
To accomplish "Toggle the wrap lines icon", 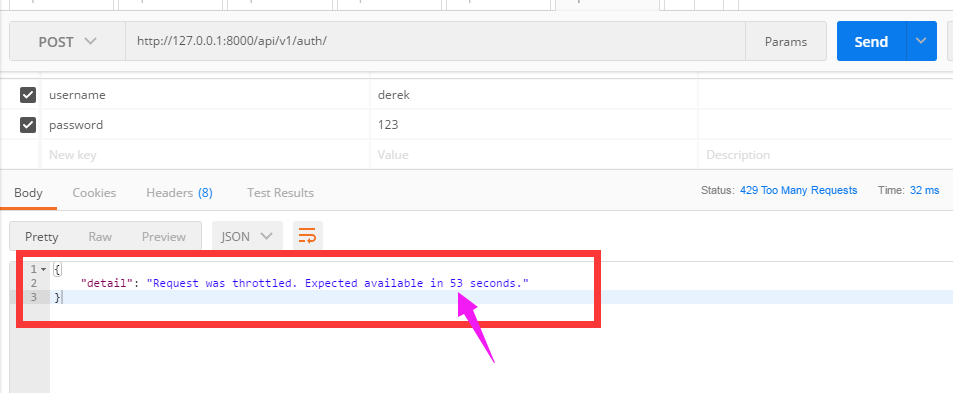I will coord(308,236).
